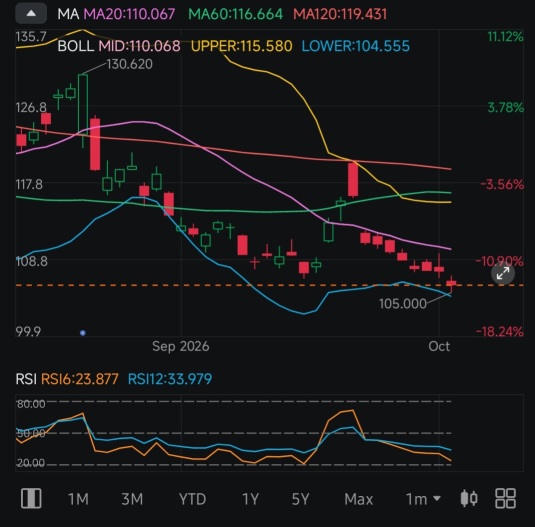This screenshot has height=527, width=535.
Task: Tap the UPPER:115.580 Bollinger label
Action: [x=242, y=46]
